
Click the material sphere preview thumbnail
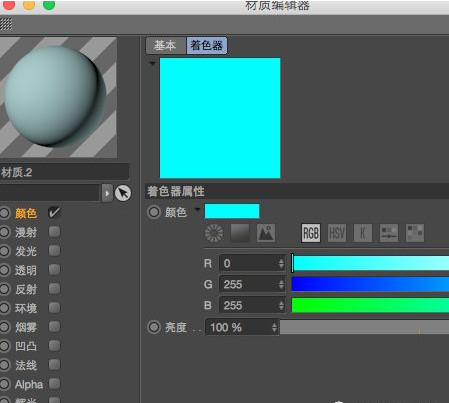pyautogui.click(x=58, y=97)
